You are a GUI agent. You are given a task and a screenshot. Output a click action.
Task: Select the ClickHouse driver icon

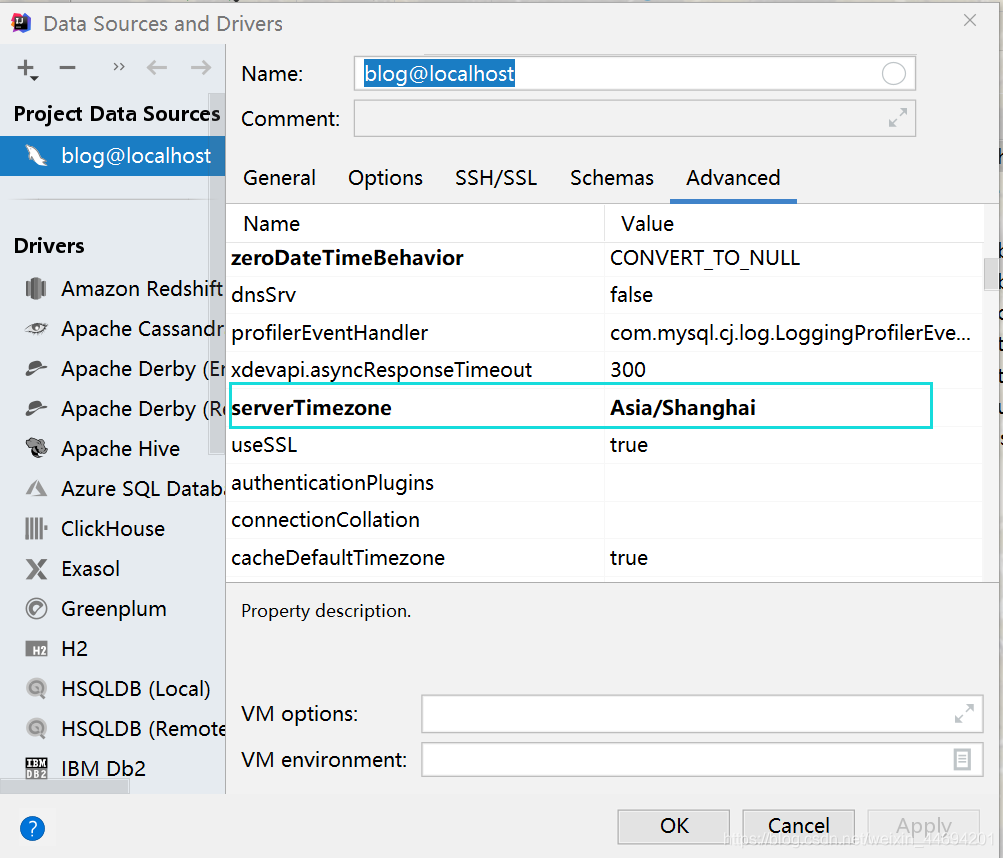pos(33,528)
